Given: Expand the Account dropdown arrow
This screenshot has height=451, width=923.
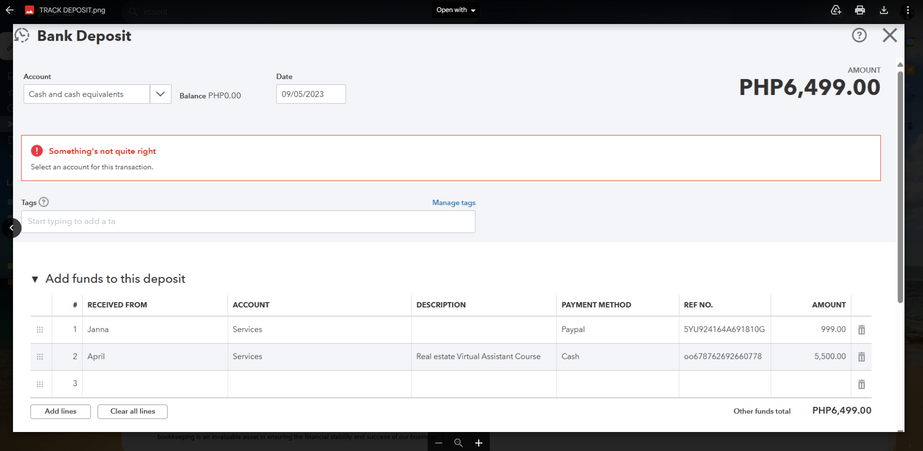Looking at the screenshot, I should [x=161, y=94].
